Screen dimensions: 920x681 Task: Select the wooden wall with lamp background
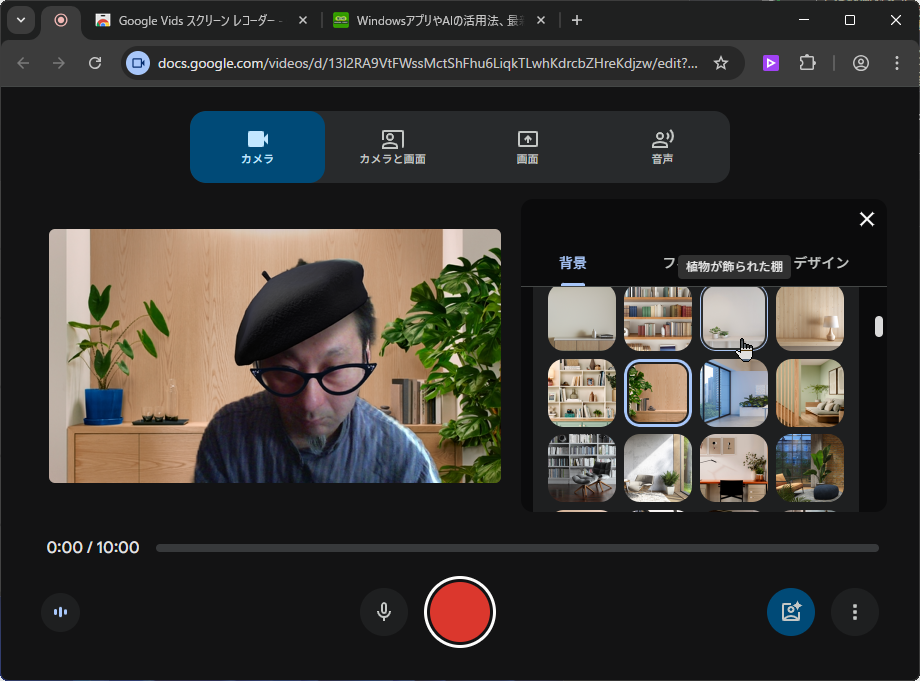tap(810, 319)
